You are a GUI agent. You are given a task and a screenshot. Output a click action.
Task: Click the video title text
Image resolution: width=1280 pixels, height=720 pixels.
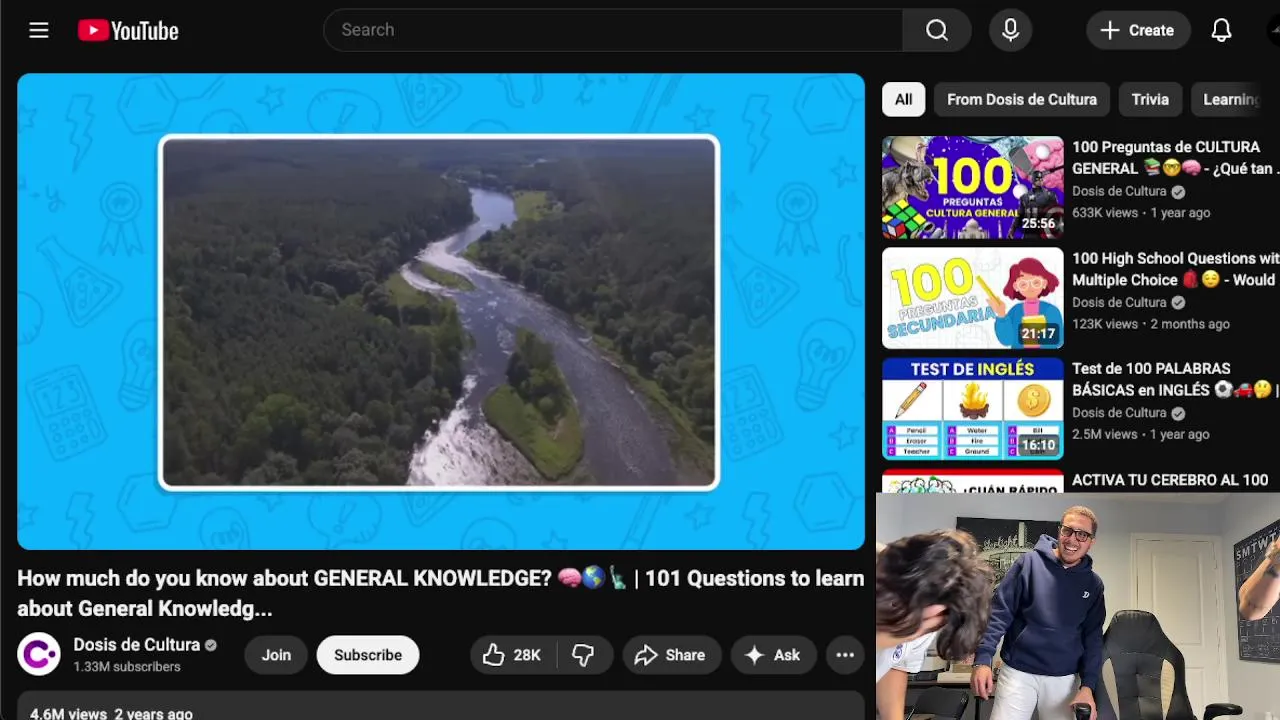click(440, 593)
